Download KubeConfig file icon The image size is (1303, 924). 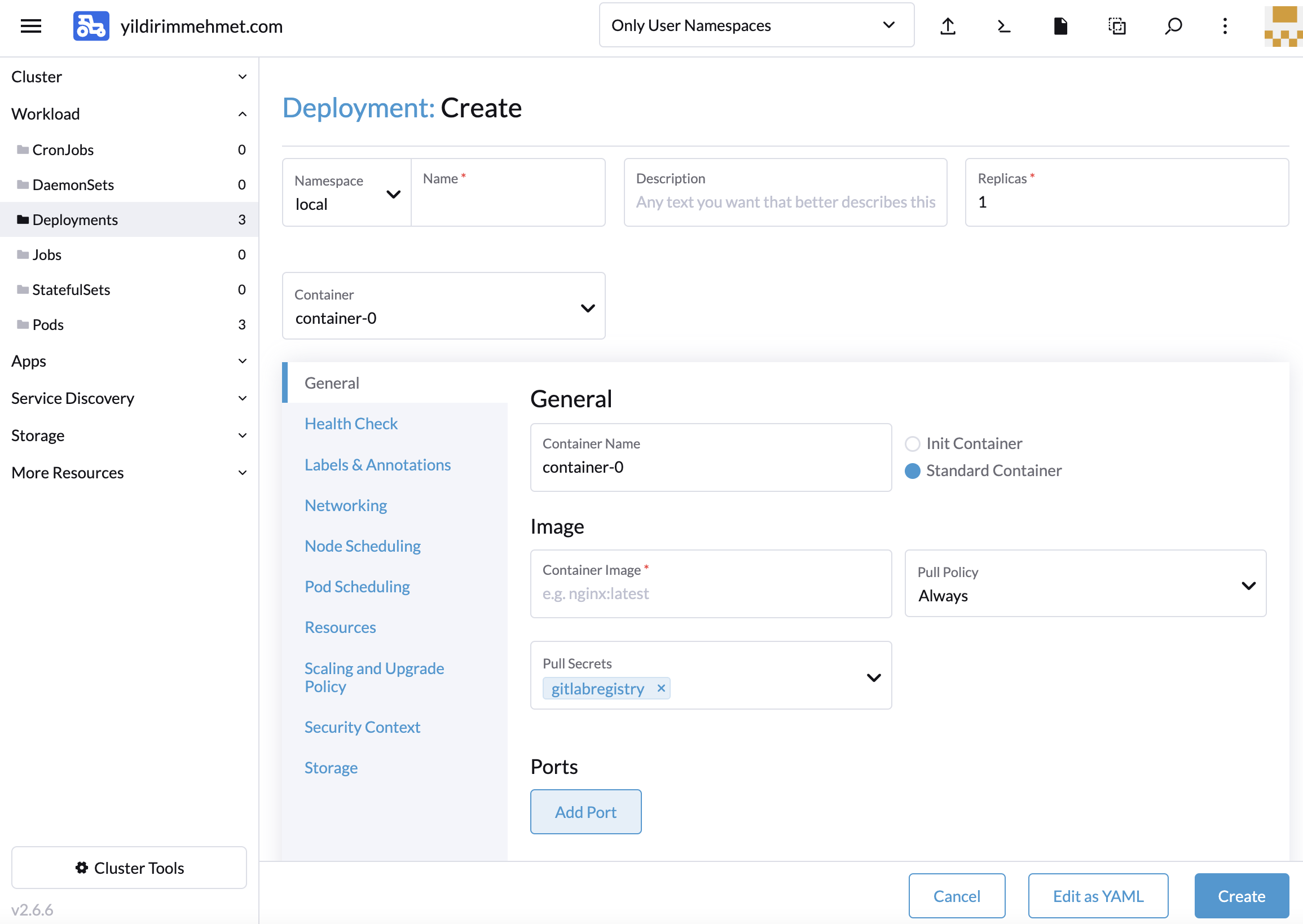coord(1060,25)
